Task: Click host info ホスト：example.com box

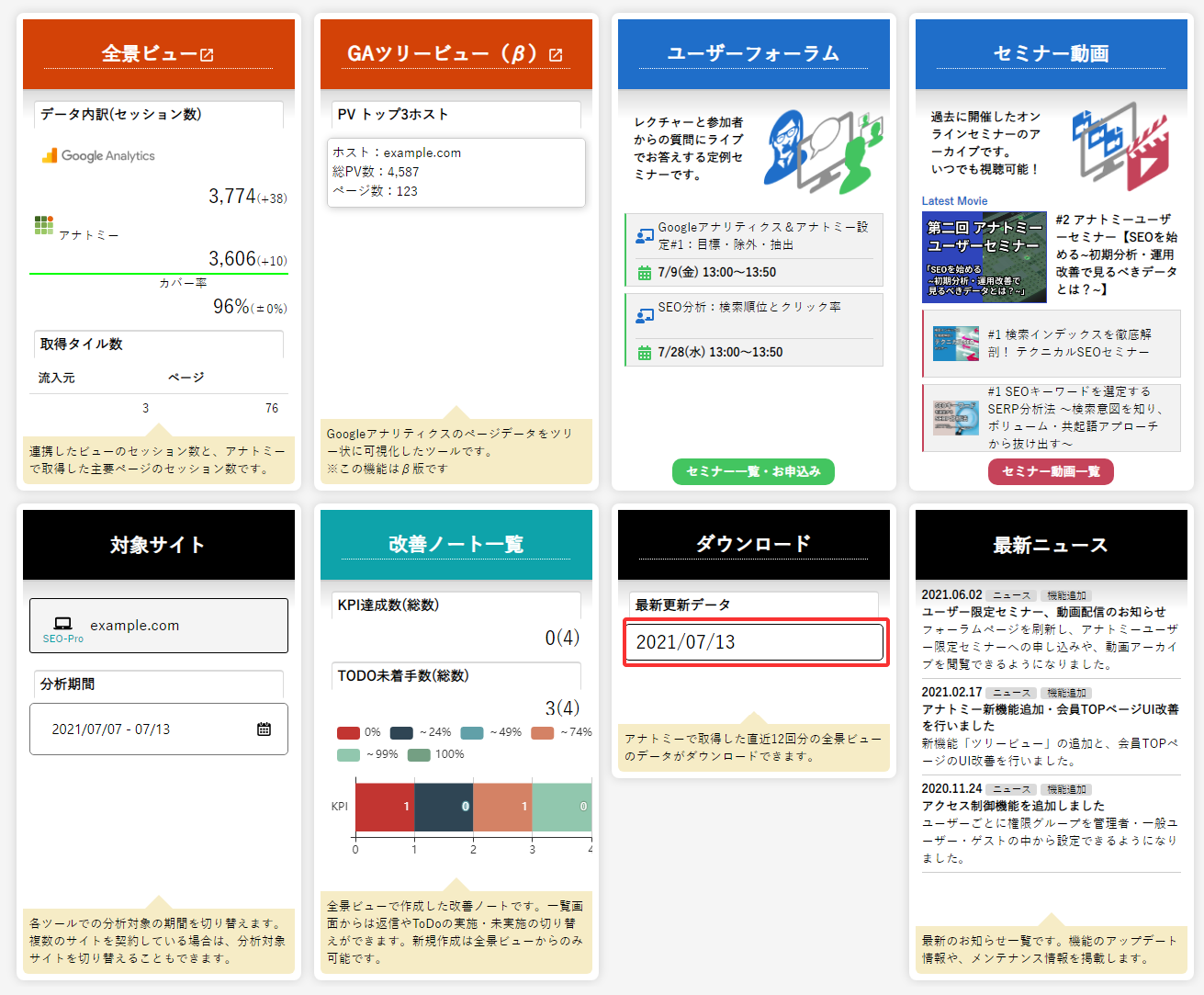Action: click(x=456, y=173)
